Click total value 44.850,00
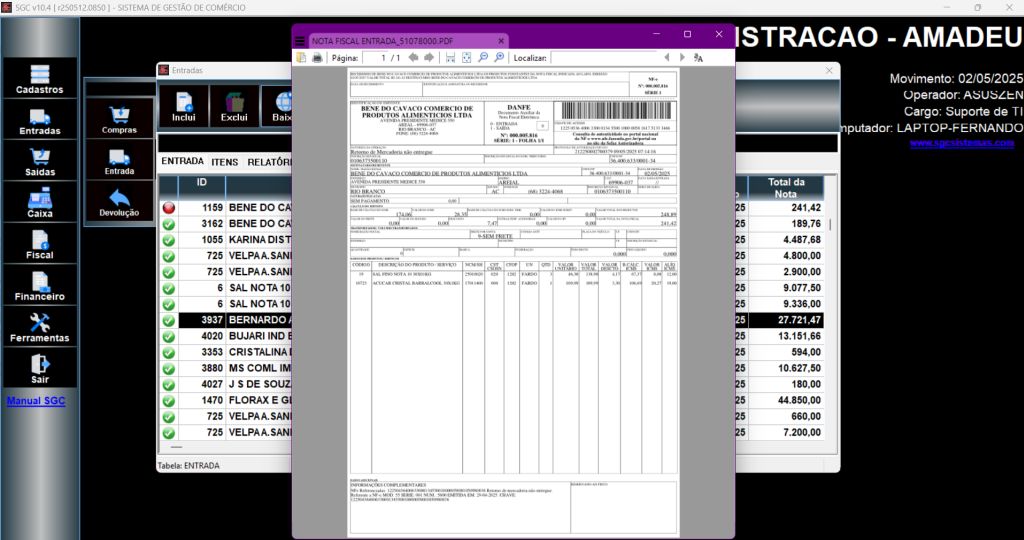Screen dimensions: 1024x540 pos(799,400)
